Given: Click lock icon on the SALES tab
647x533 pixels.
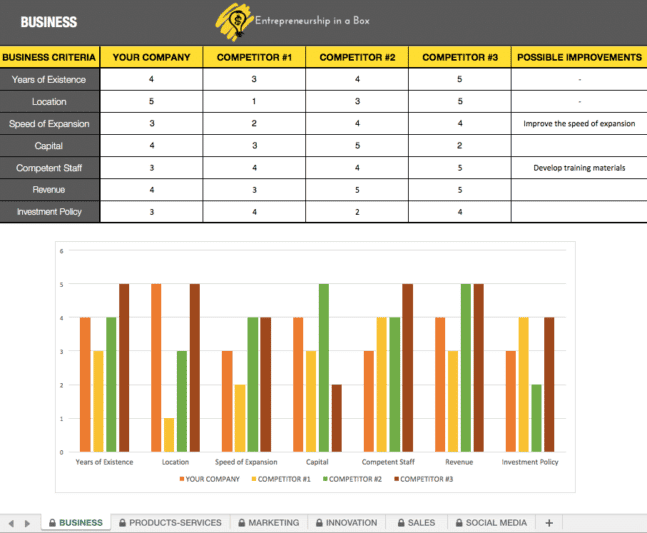Looking at the screenshot, I should 399,523.
